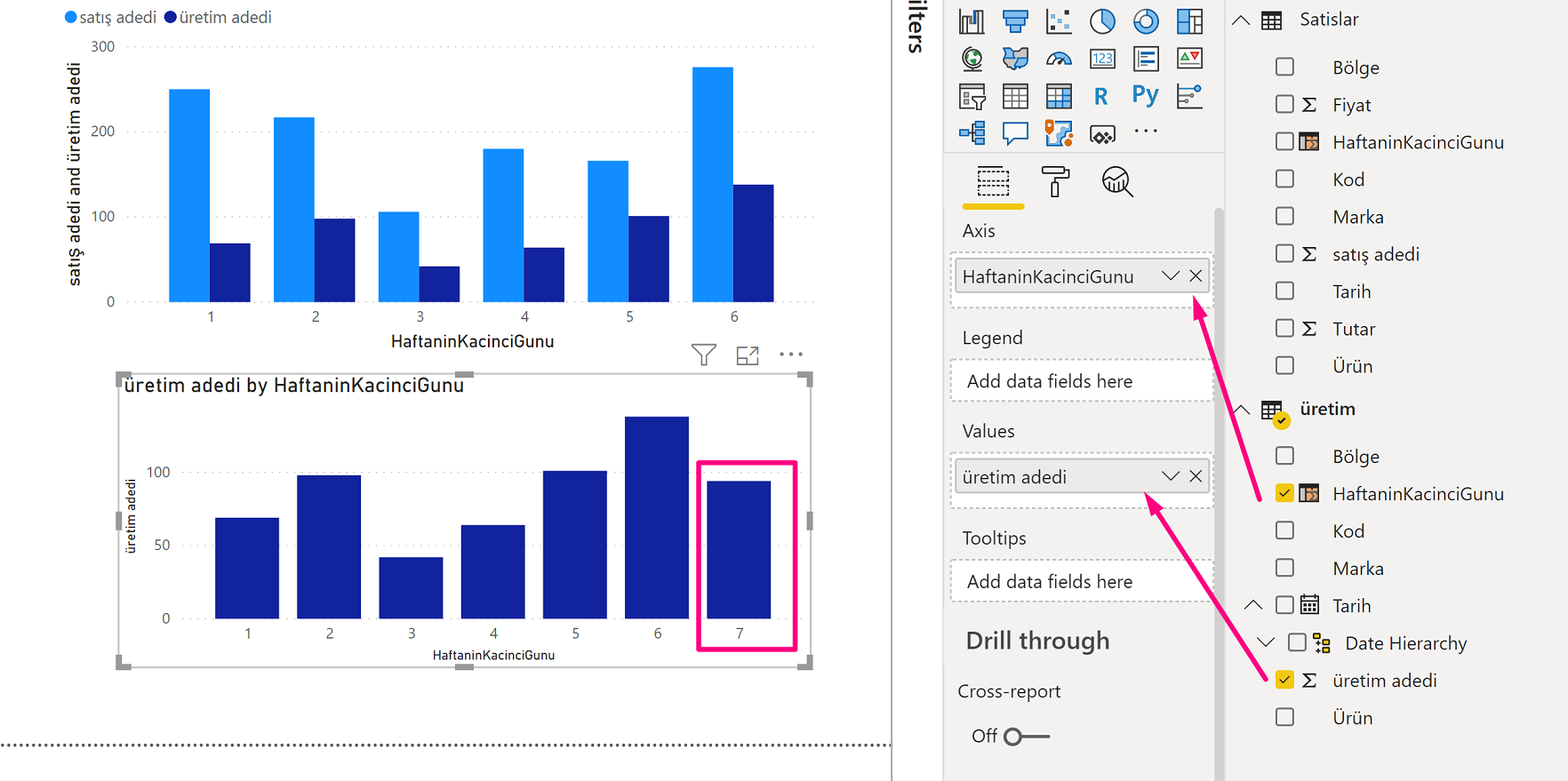Select the Waterfall chart visualization

972,20
